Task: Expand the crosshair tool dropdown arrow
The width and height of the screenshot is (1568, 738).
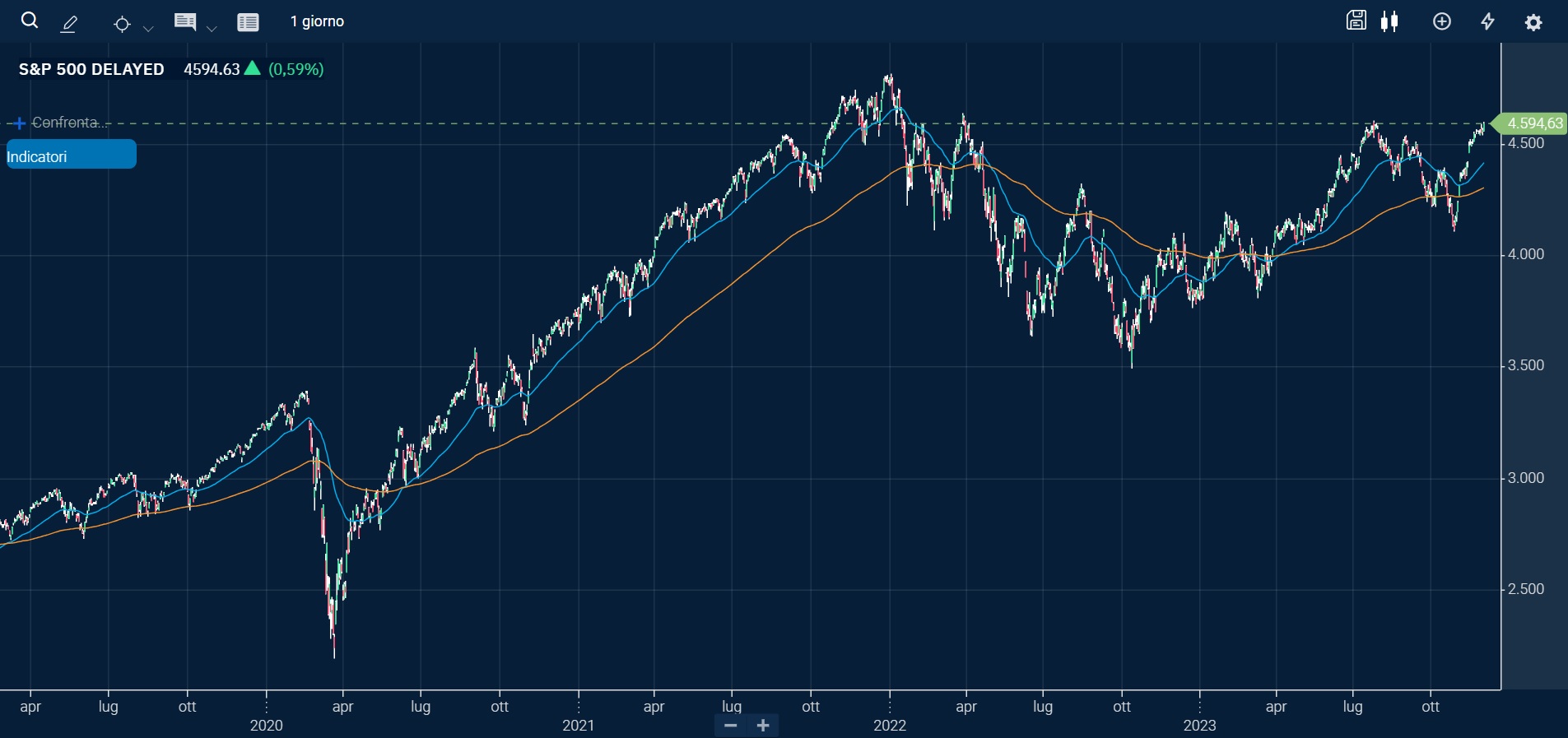Action: pos(148,29)
